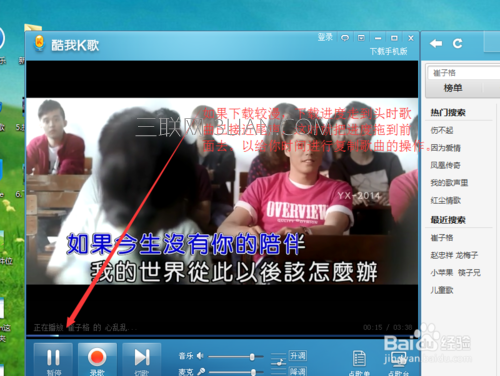The height and width of the screenshot is (376, 500).
Task: Select recent search 崔子格
Action: click(x=442, y=238)
